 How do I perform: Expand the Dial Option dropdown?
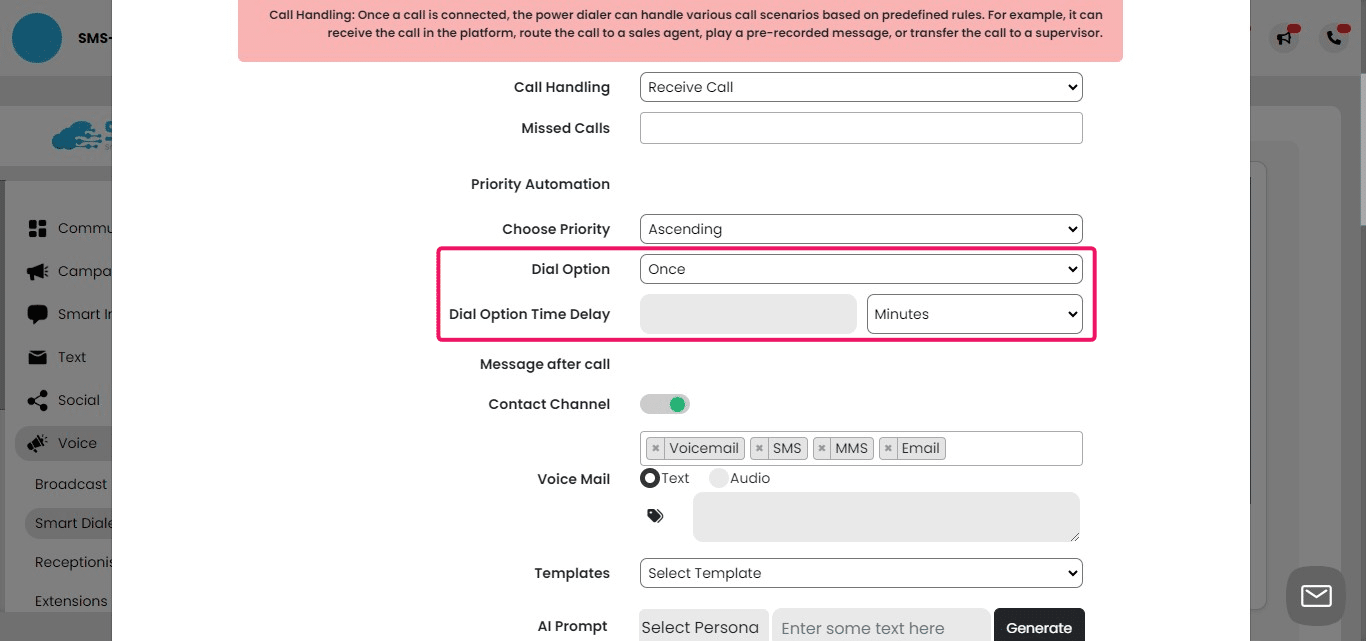[860, 268]
